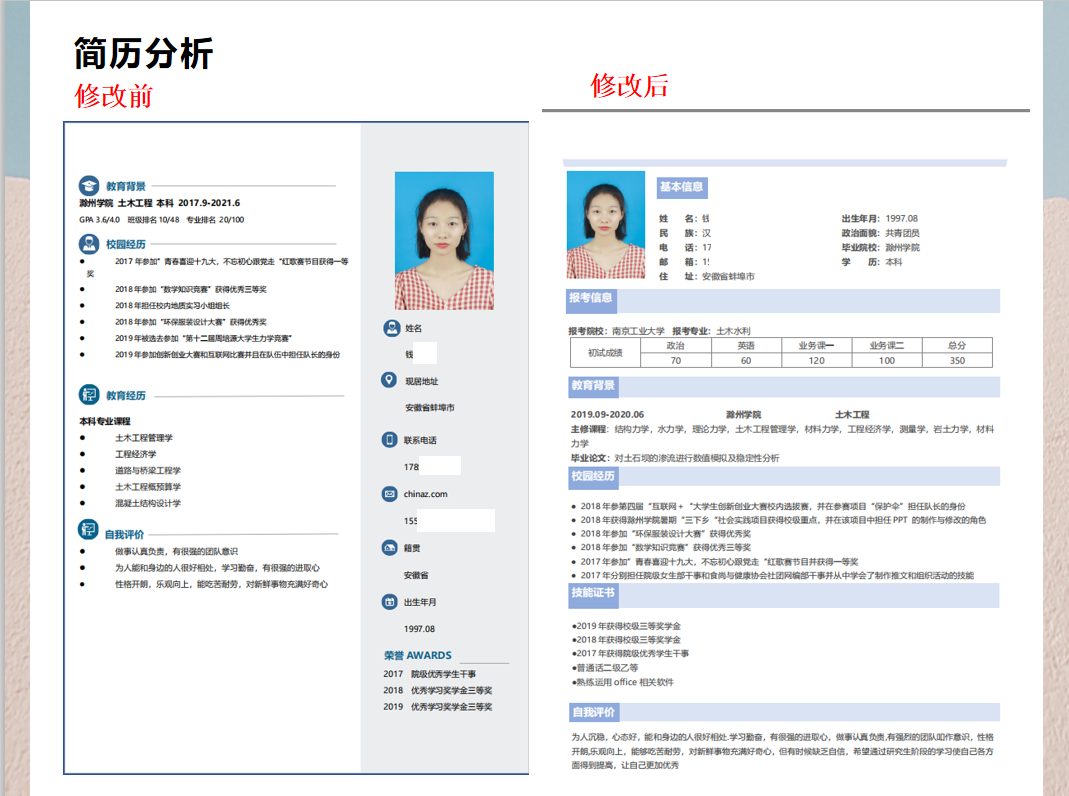Click the 毕业论文 thesis line
This screenshot has height=796, width=1069.
[x=675, y=458]
